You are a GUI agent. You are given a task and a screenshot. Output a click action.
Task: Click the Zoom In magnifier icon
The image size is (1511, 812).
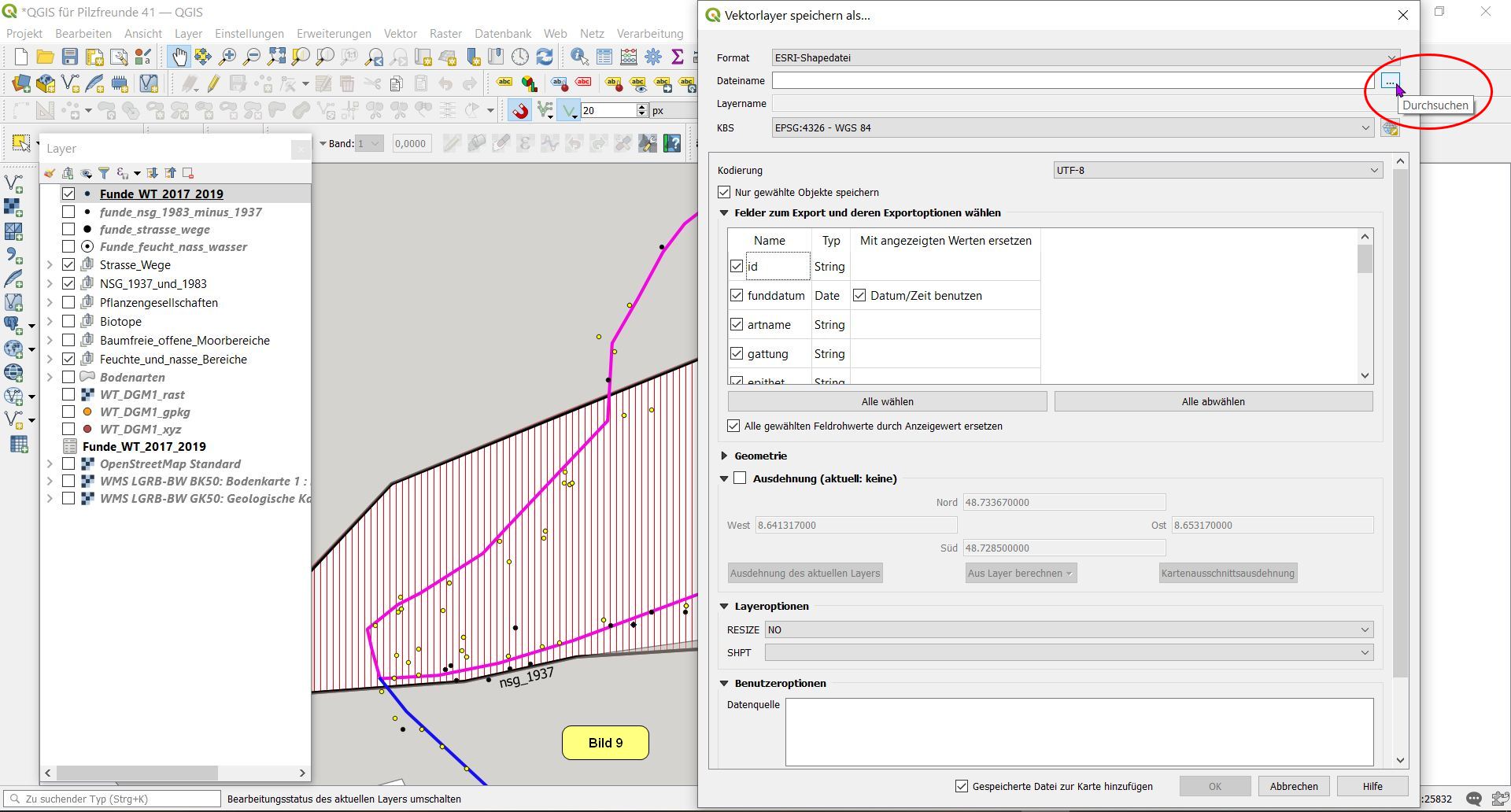227,57
